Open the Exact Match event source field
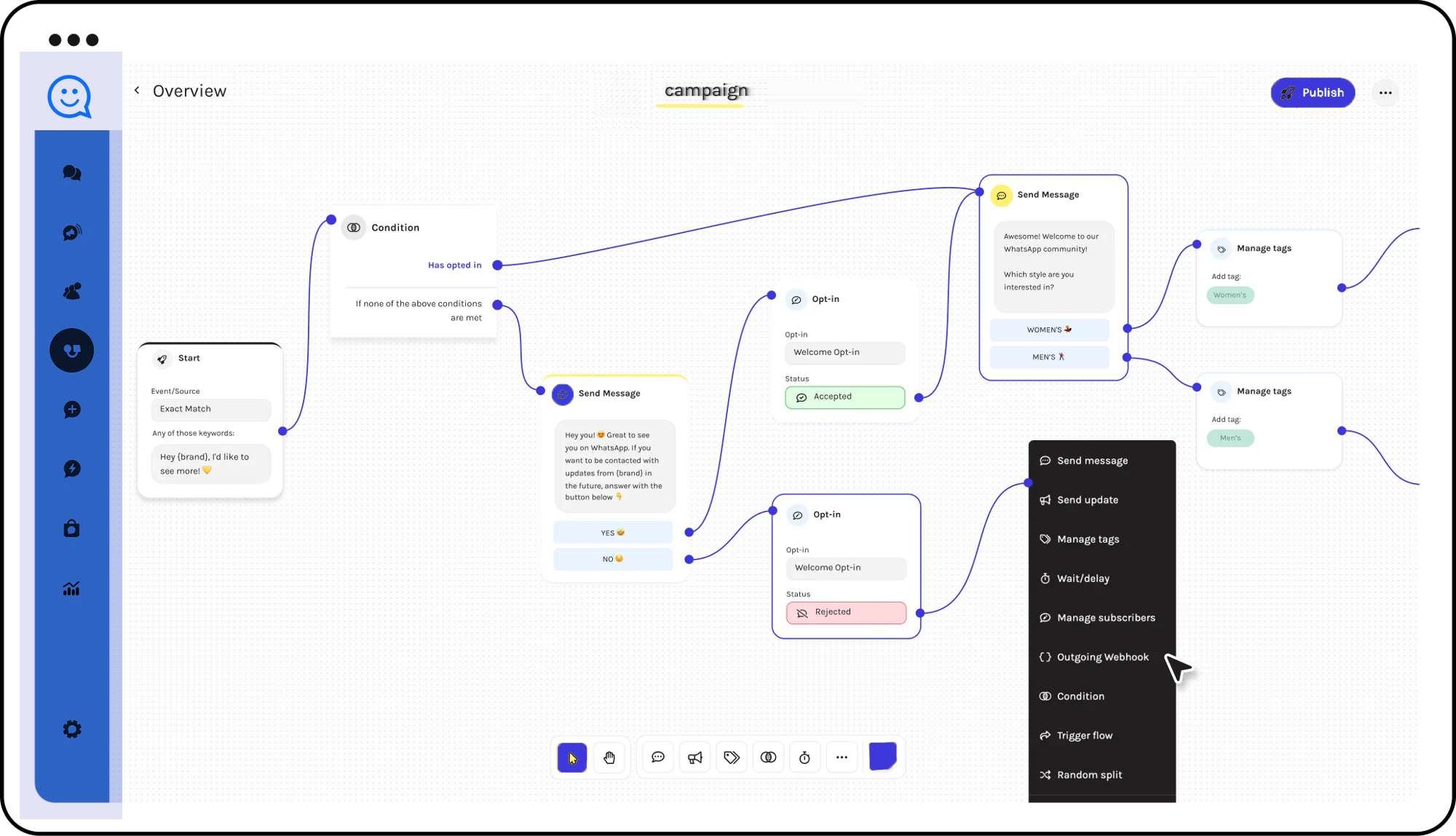1456x836 pixels. pyautogui.click(x=211, y=409)
